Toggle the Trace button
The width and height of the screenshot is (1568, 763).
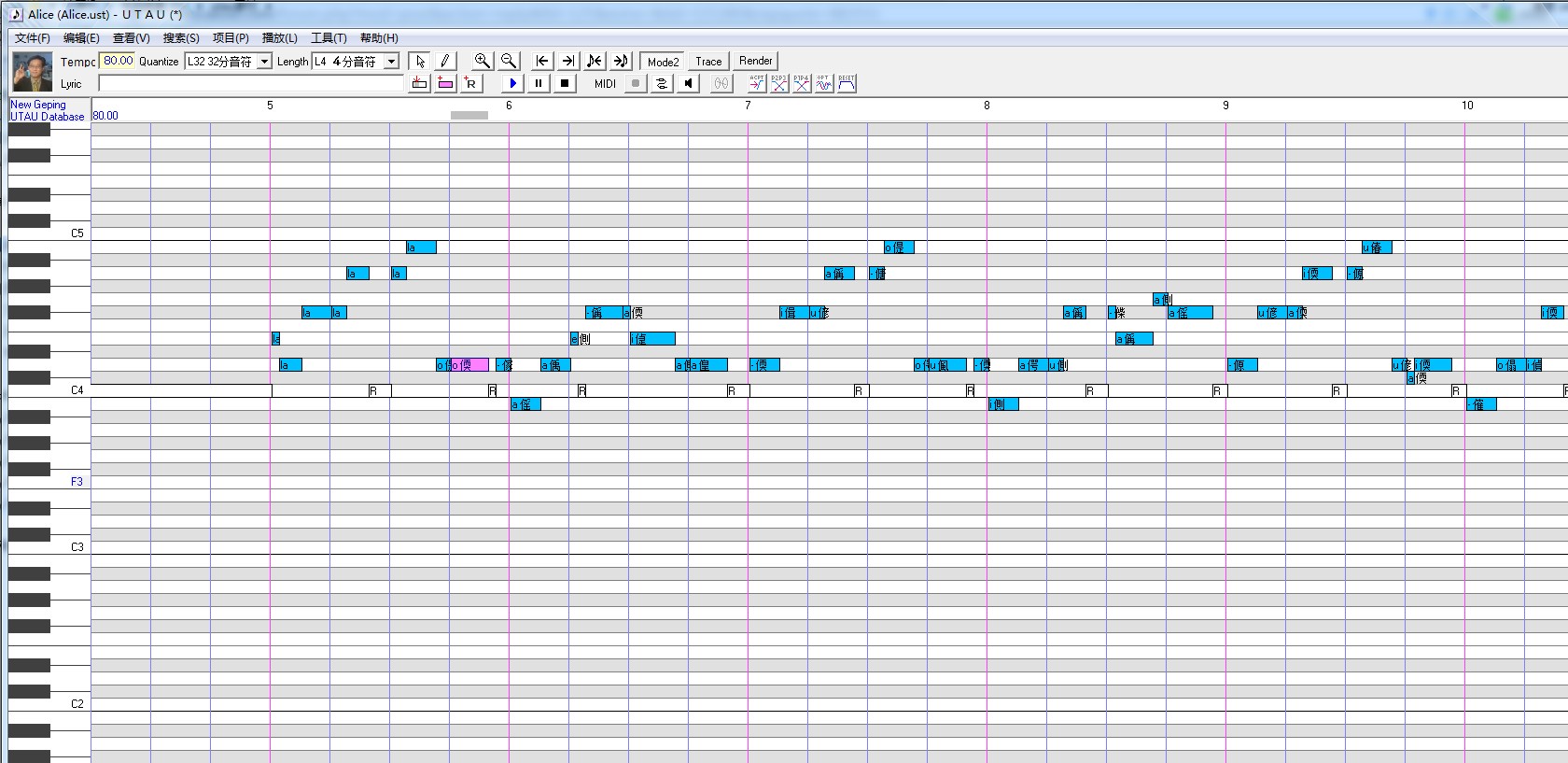708,62
